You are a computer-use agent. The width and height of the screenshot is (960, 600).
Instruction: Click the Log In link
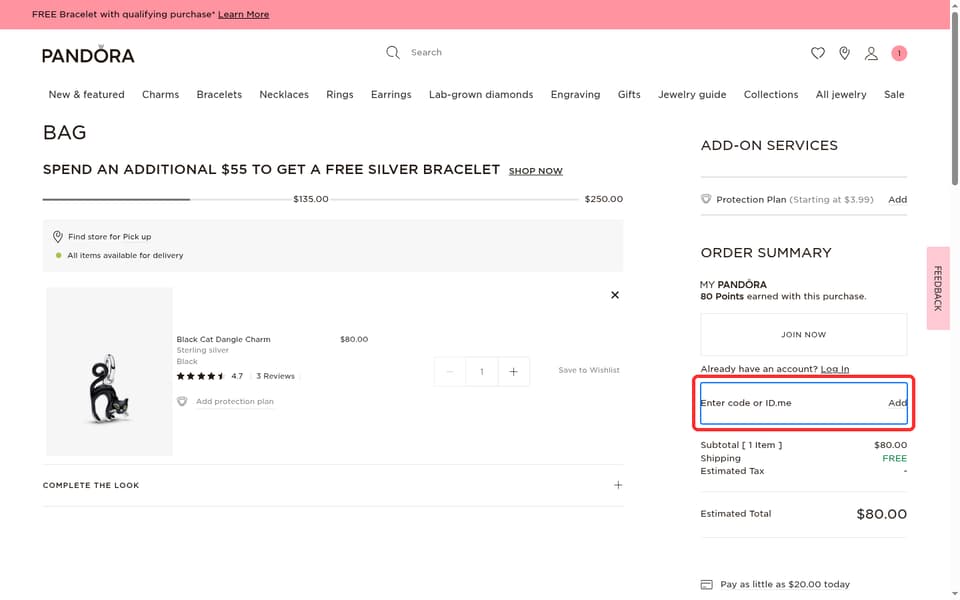(x=834, y=369)
